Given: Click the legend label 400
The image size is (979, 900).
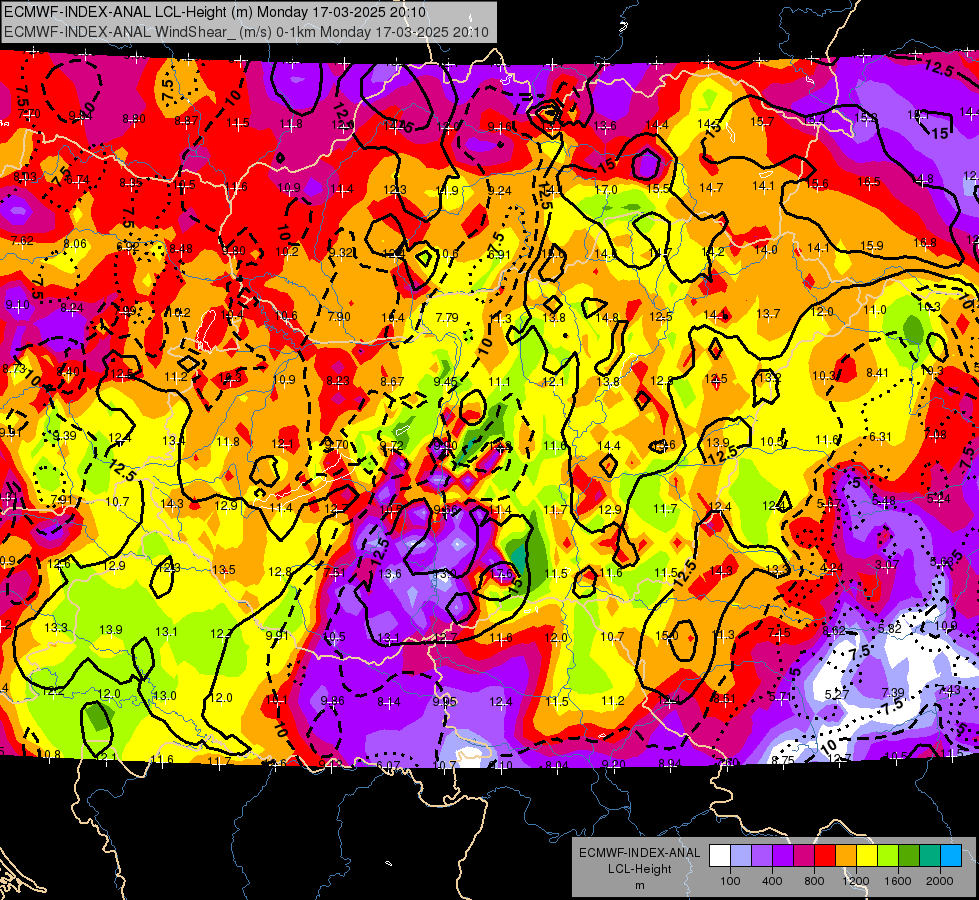Looking at the screenshot, I should tap(772, 881).
